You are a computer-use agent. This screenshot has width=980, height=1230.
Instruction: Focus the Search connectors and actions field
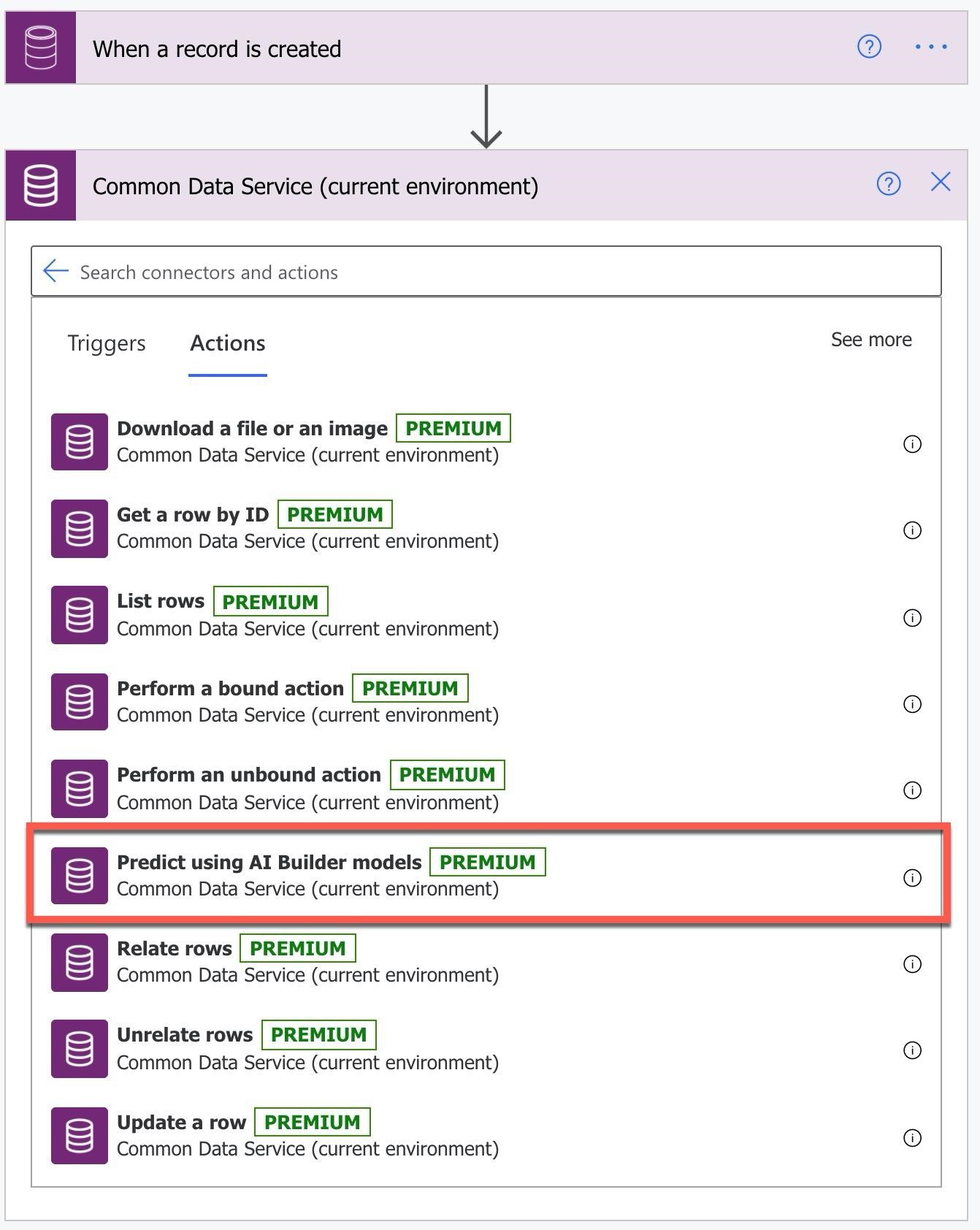pos(486,272)
